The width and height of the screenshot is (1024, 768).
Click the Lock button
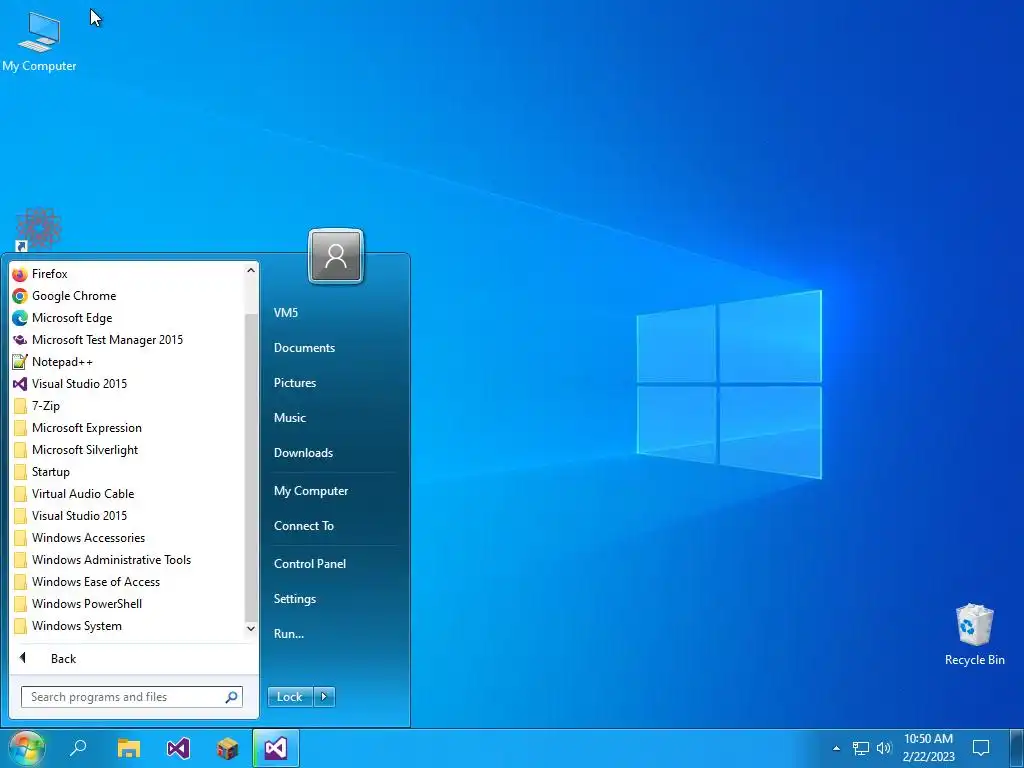tap(290, 697)
